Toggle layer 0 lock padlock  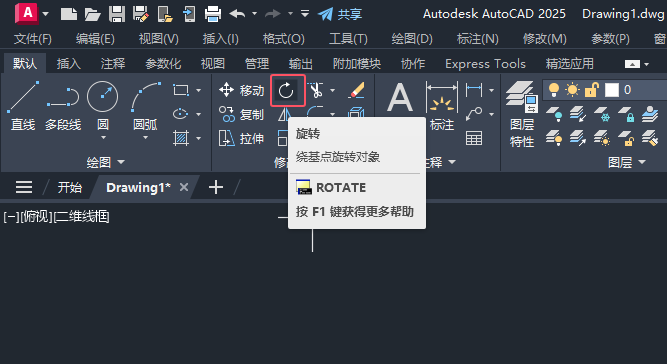pyautogui.click(x=591, y=90)
